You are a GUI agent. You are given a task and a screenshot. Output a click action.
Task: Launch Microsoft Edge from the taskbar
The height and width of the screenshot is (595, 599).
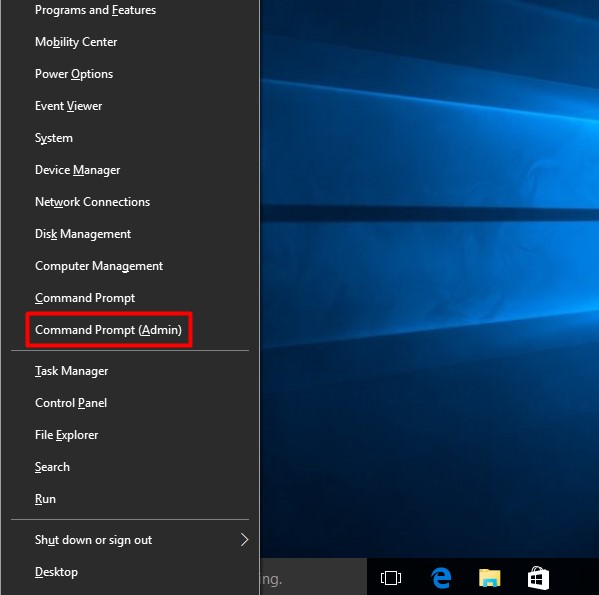[441, 577]
